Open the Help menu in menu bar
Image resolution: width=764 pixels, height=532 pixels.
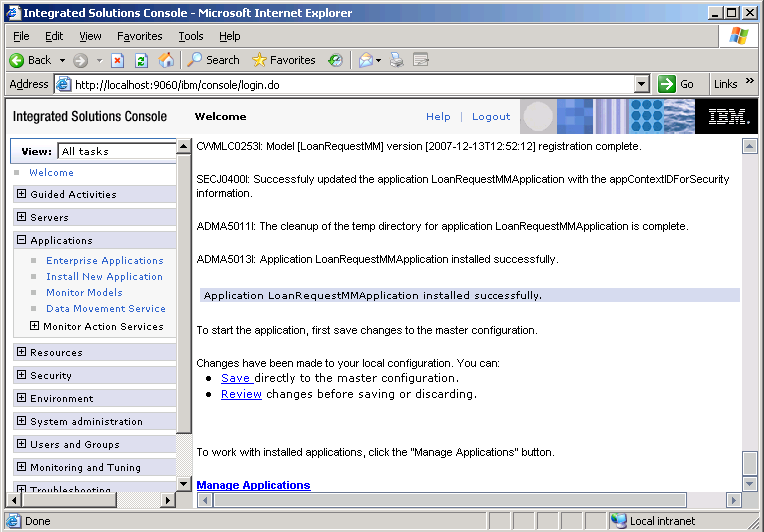pyautogui.click(x=229, y=36)
